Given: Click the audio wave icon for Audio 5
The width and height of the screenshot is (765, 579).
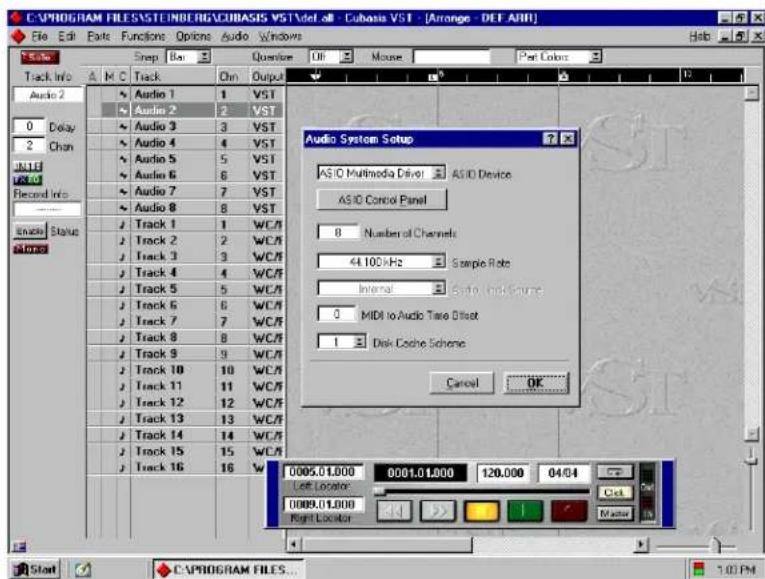Looking at the screenshot, I should click(123, 159).
